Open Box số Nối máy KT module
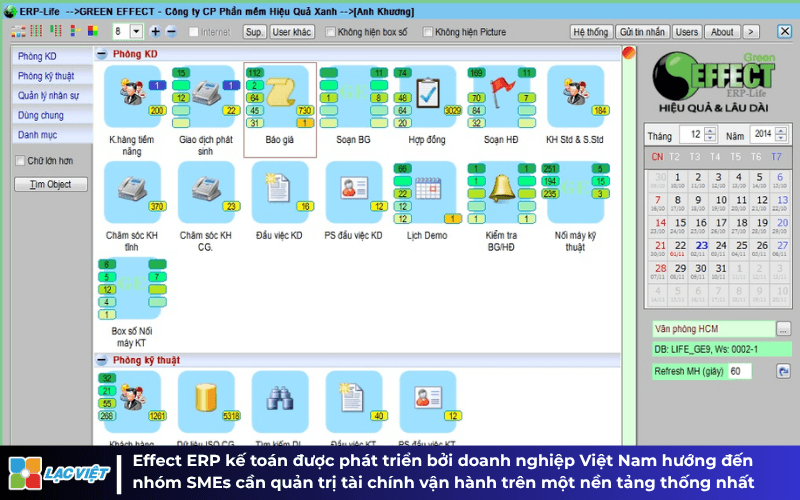The image size is (800, 500). tap(132, 288)
